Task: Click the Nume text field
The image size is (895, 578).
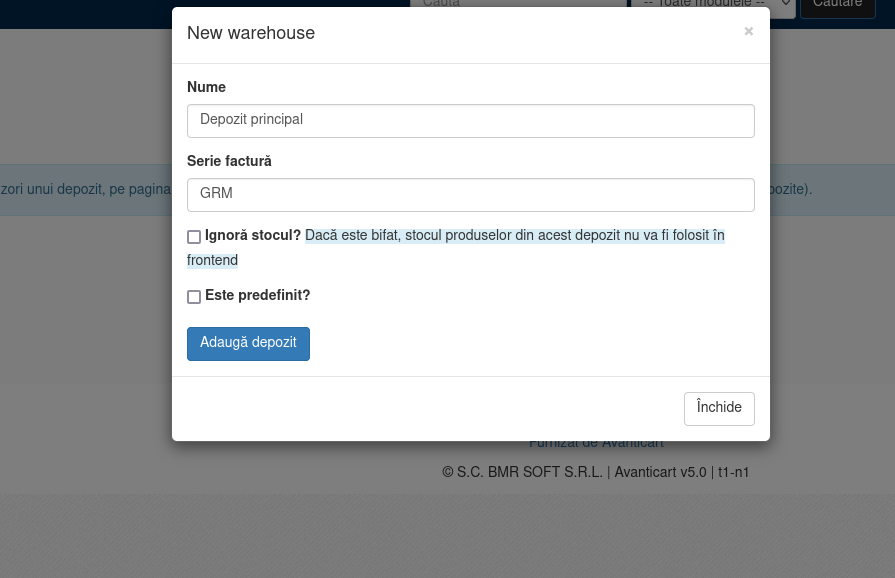Action: pos(470,121)
